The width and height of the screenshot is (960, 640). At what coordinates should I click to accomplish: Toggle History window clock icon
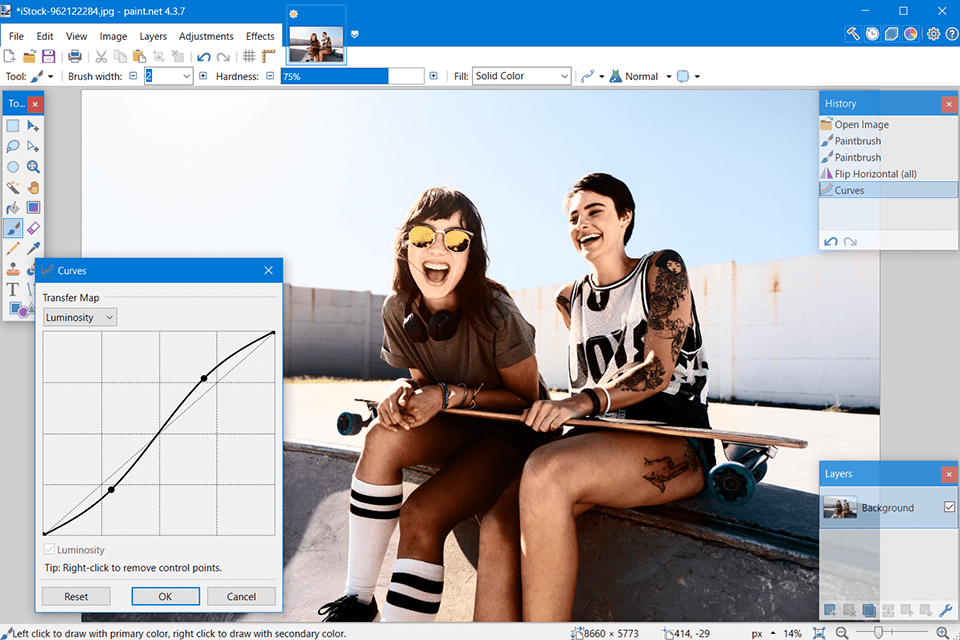pyautogui.click(x=872, y=34)
